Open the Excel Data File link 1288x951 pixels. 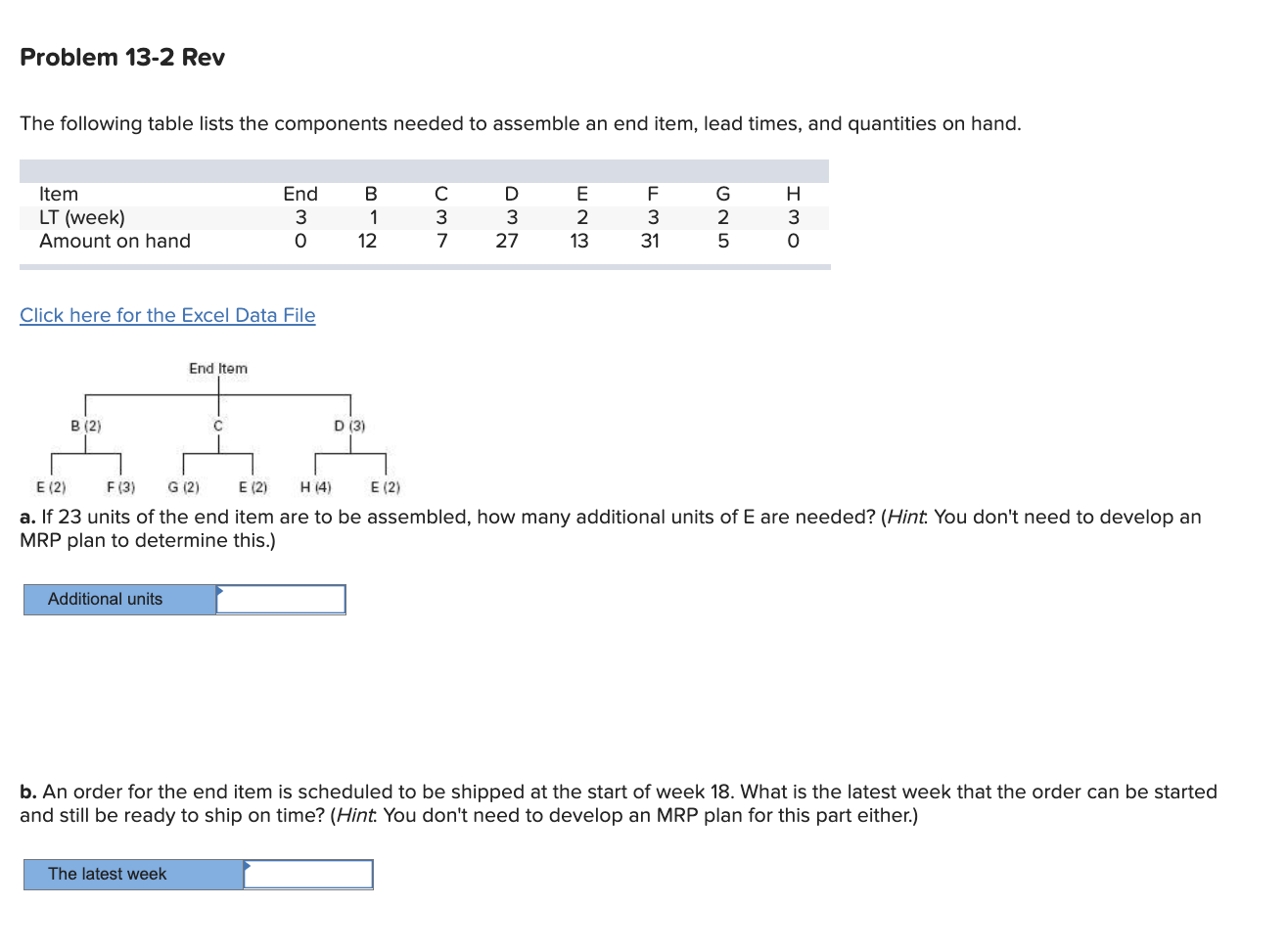coord(166,315)
